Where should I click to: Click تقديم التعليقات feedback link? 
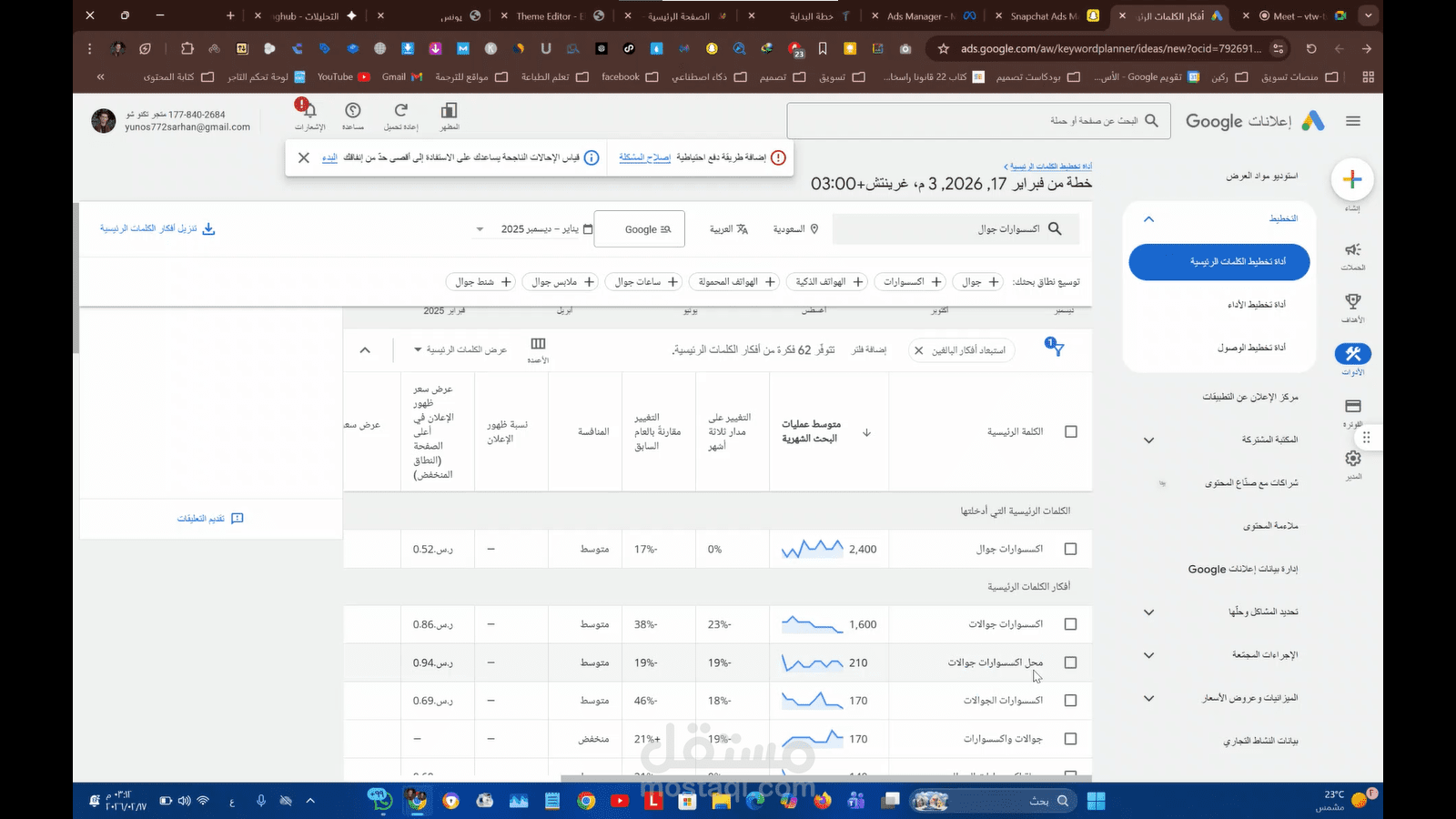[x=210, y=519]
